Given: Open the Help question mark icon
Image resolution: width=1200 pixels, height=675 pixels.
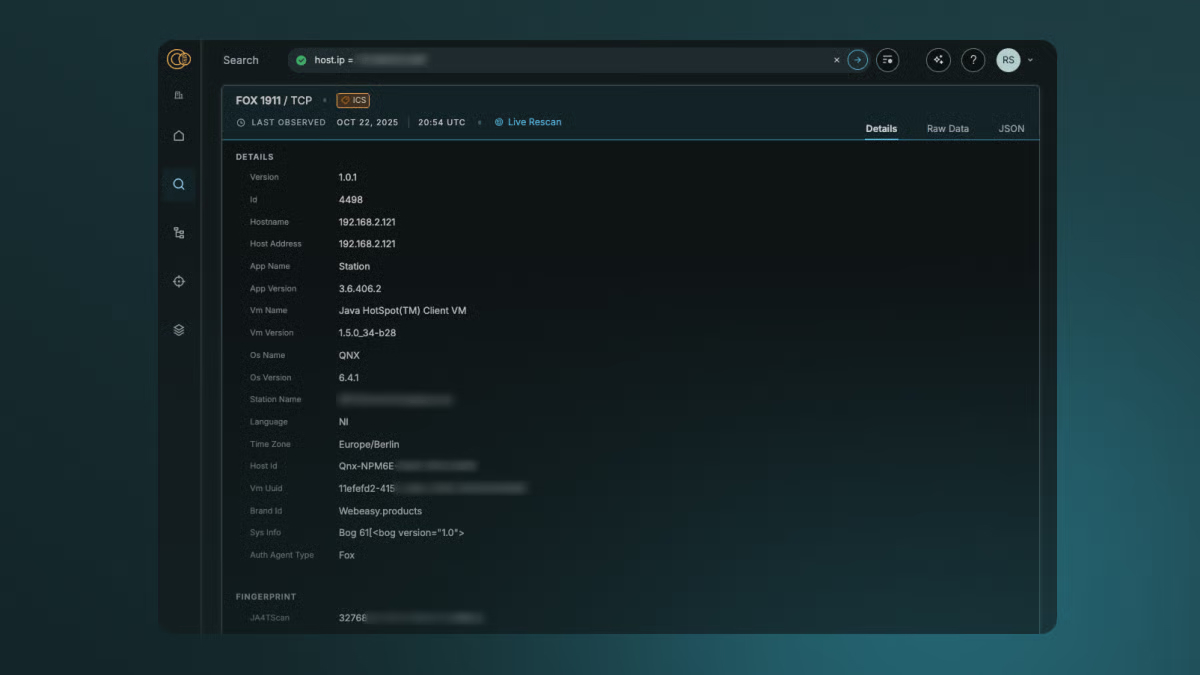Looking at the screenshot, I should (x=973, y=60).
